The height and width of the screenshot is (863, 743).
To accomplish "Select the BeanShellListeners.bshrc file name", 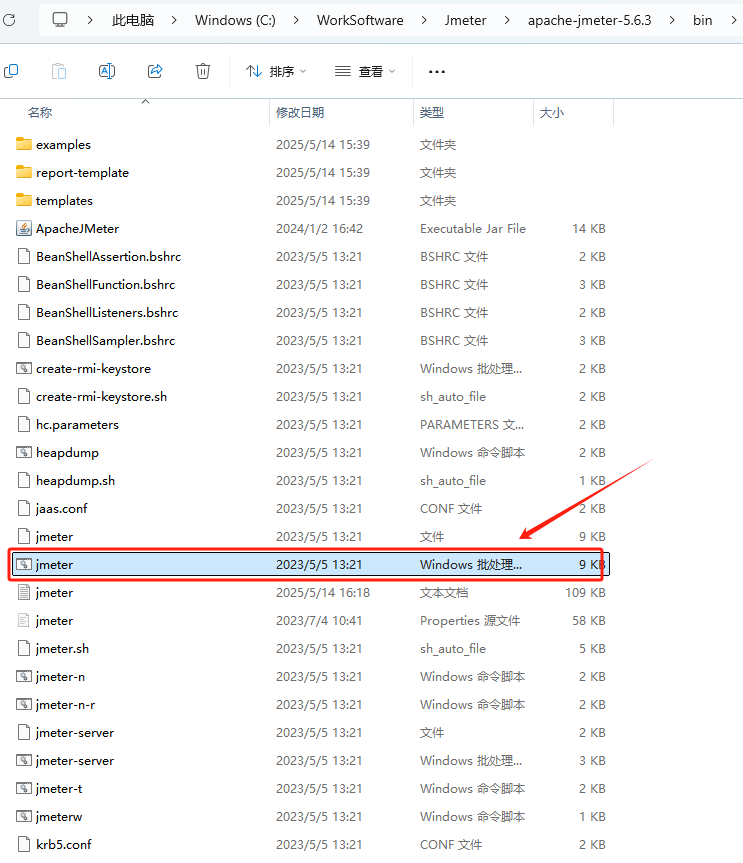I will 107,313.
